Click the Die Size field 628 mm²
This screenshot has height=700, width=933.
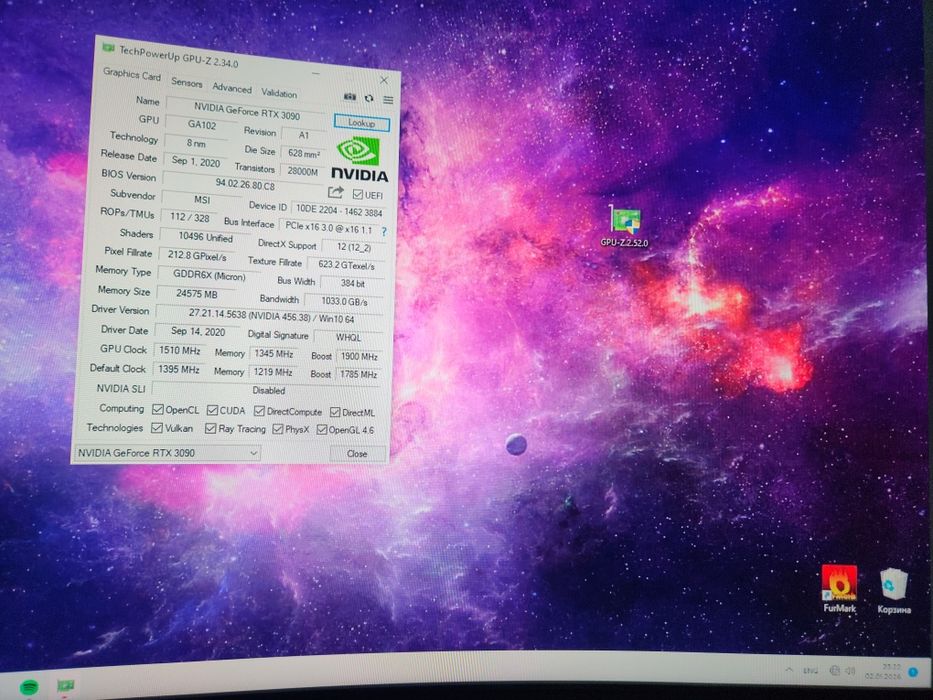pos(303,153)
